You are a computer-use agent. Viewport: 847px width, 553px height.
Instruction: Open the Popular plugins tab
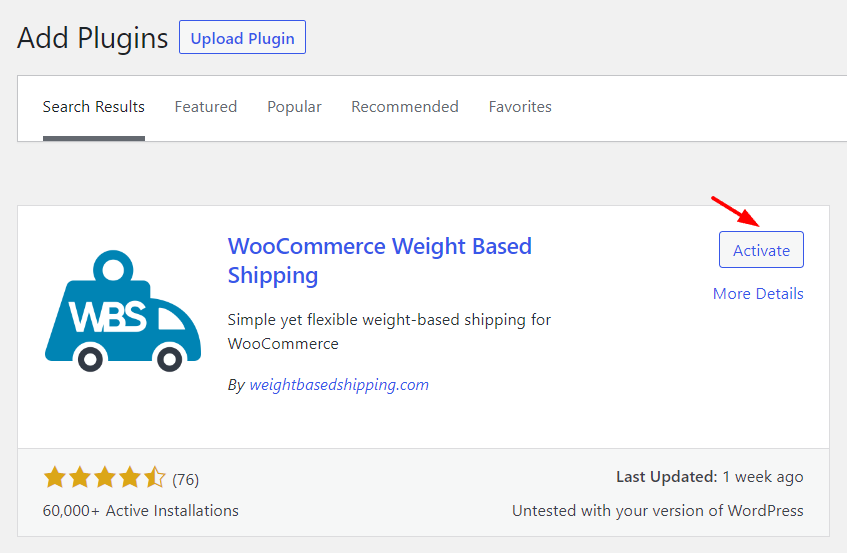coord(294,107)
